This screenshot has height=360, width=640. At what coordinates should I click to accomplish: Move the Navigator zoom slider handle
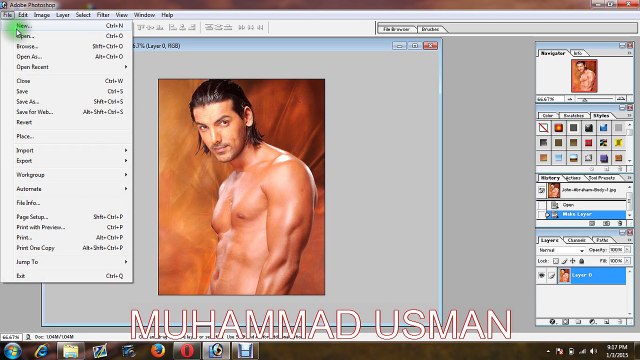tap(584, 100)
